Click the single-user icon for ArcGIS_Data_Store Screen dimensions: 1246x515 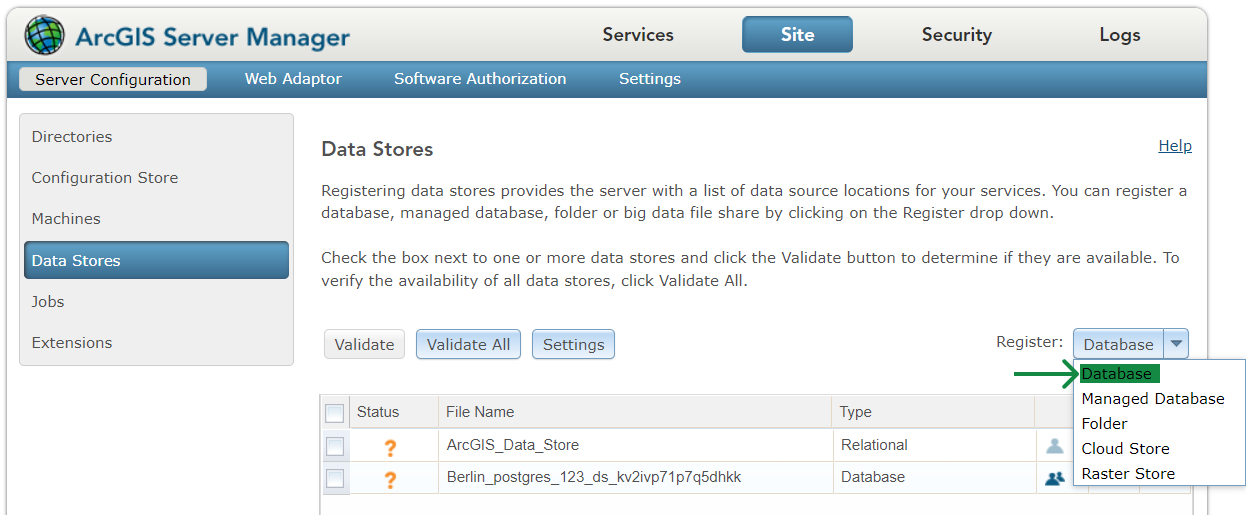[1054, 446]
